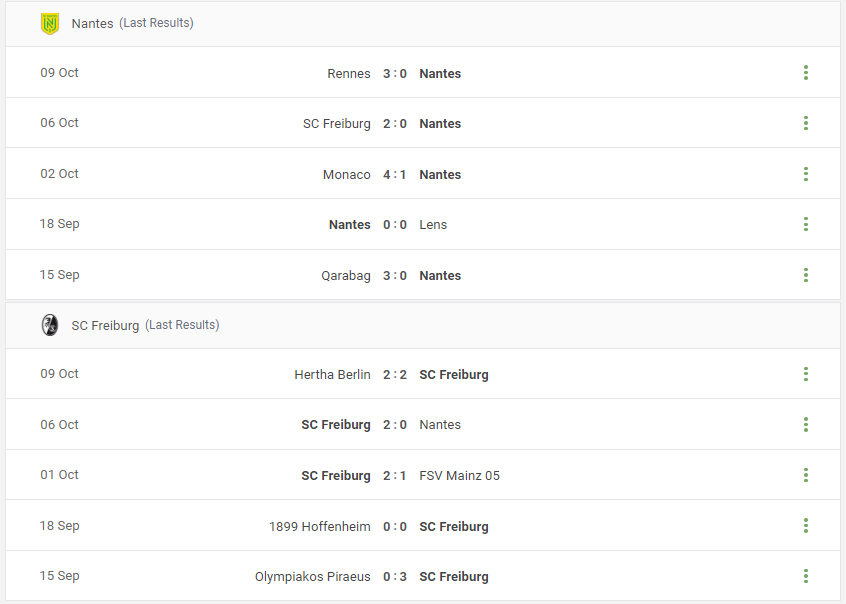Click "(Last Results)" label beside SC Freiburg header

pyautogui.click(x=182, y=324)
